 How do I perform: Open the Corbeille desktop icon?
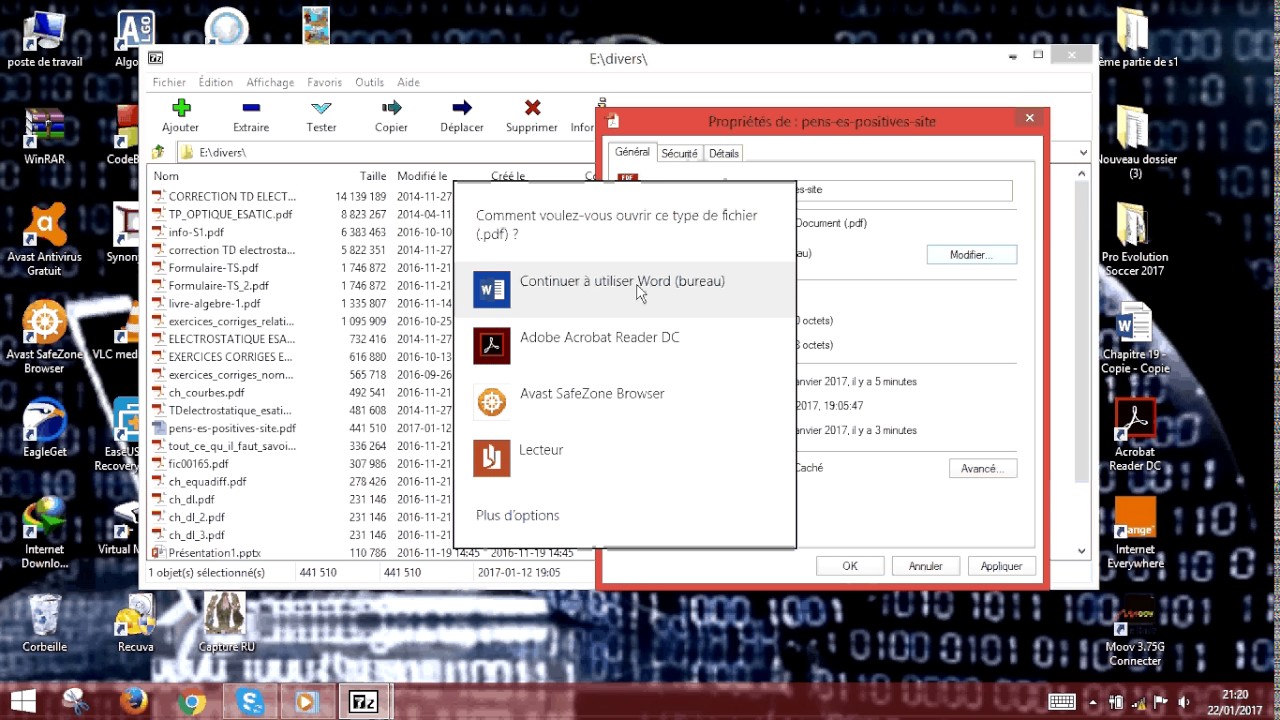pyautogui.click(x=45, y=622)
